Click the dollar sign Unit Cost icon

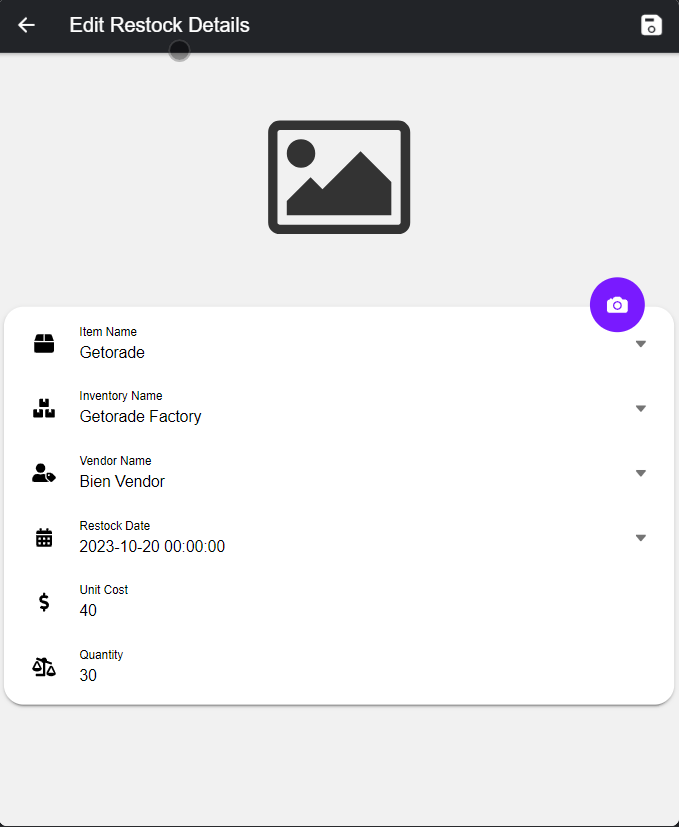(44, 602)
